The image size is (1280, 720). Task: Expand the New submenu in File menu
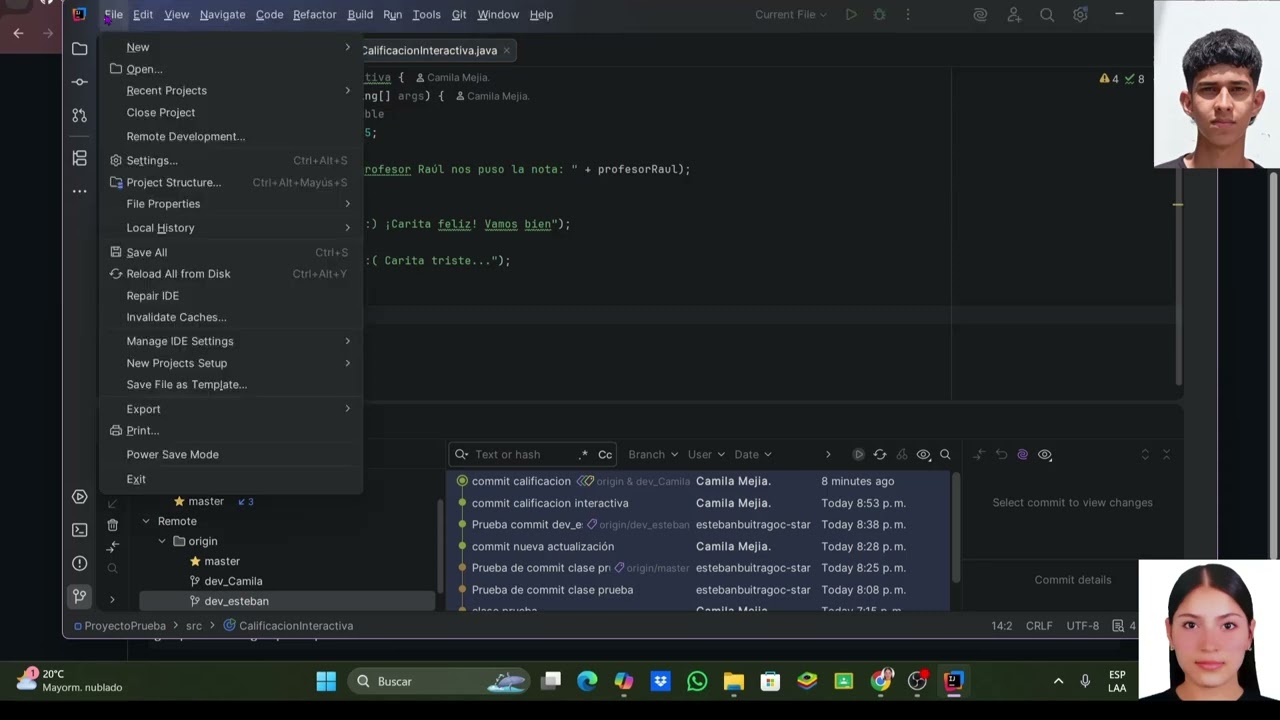click(x=230, y=47)
